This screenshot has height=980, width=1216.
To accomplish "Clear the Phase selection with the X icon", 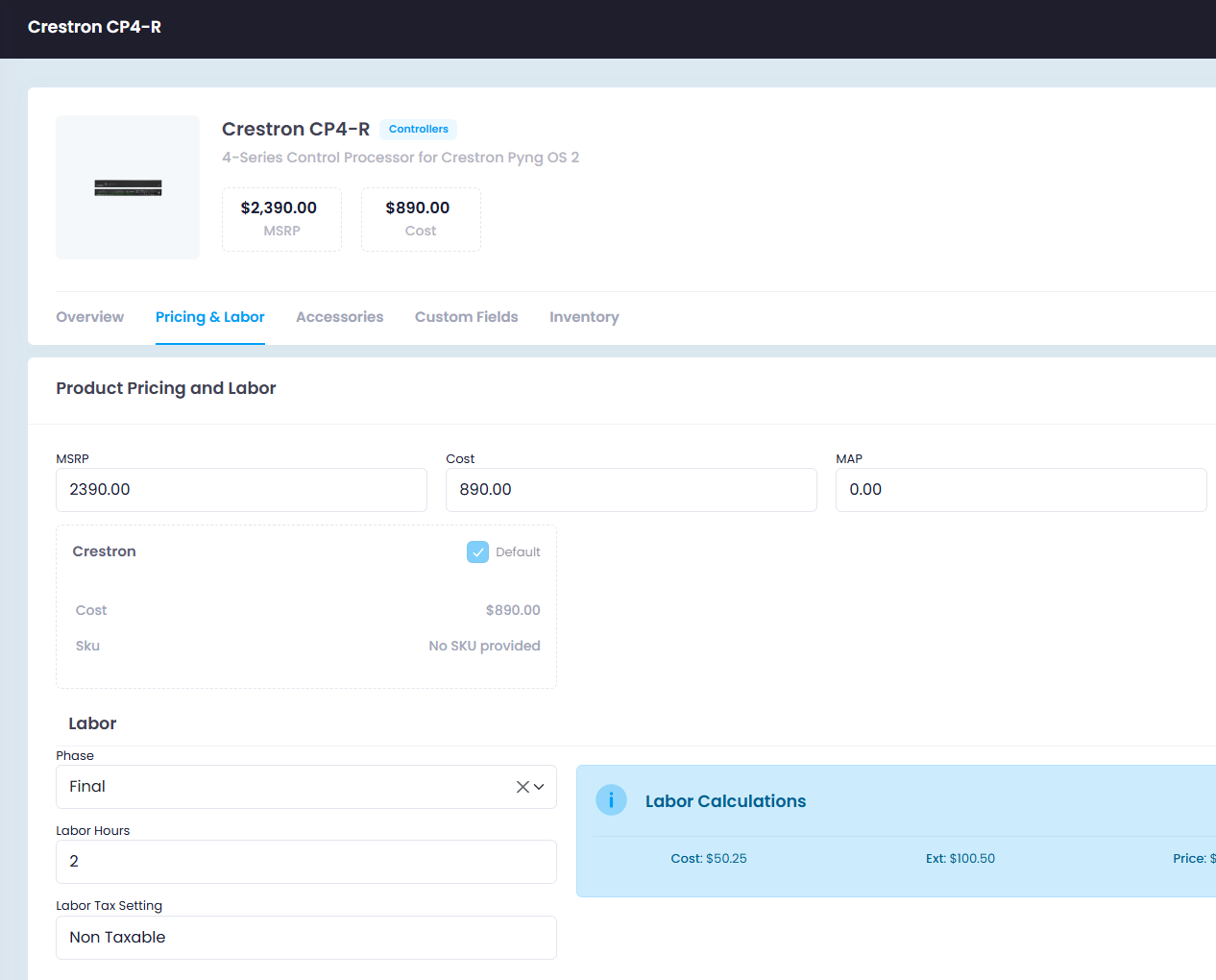I will 523,787.
